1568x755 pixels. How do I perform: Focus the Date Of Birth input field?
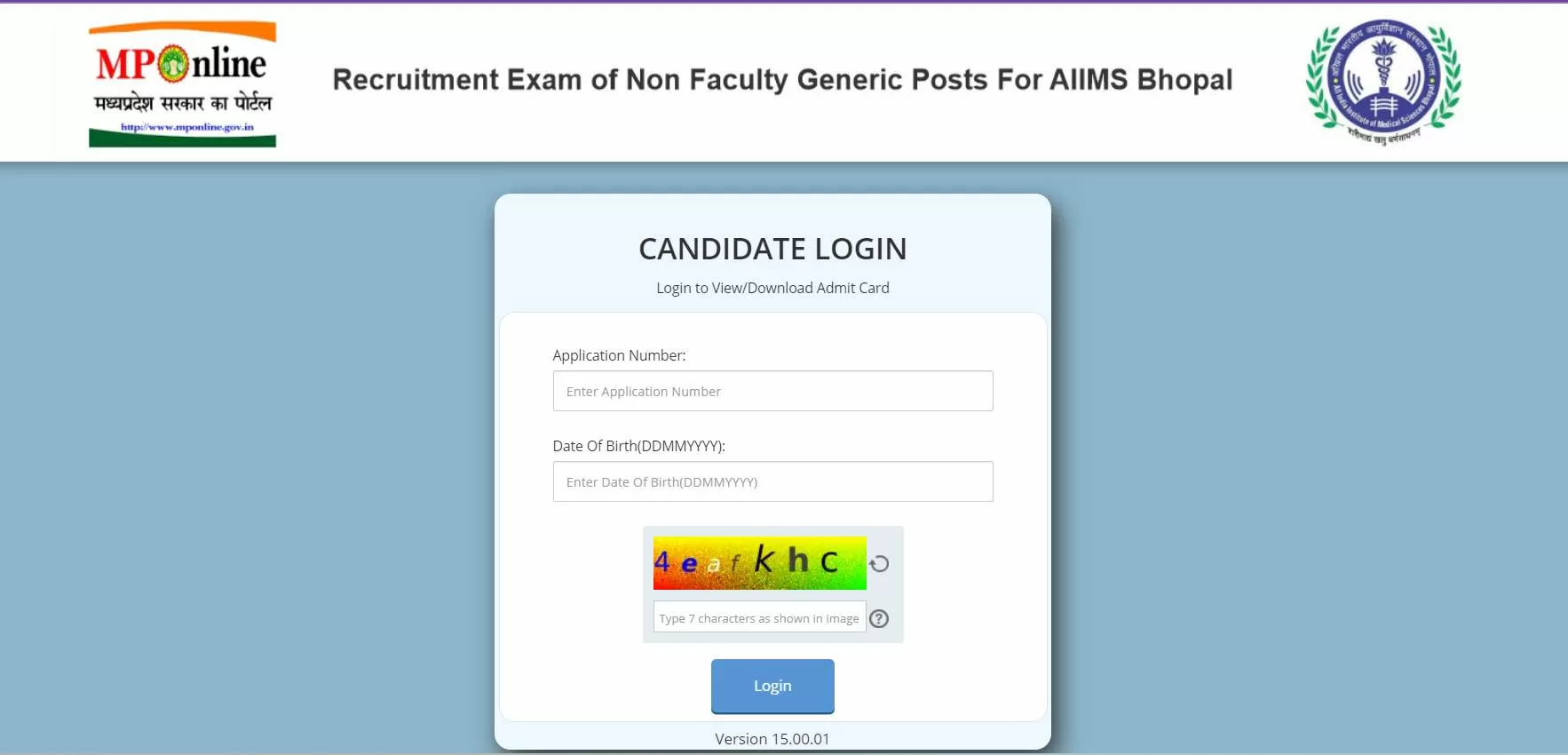pyautogui.click(x=772, y=481)
